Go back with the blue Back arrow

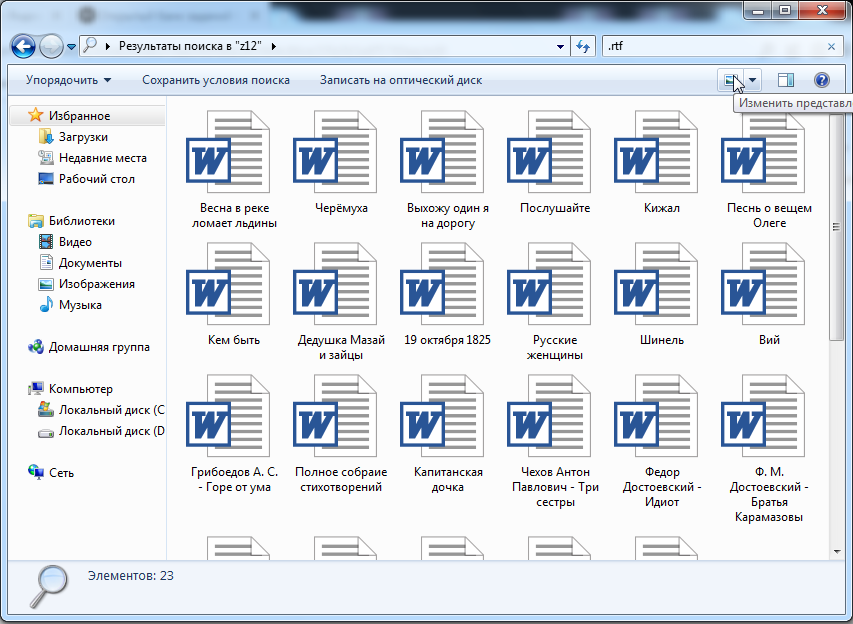[x=23, y=47]
